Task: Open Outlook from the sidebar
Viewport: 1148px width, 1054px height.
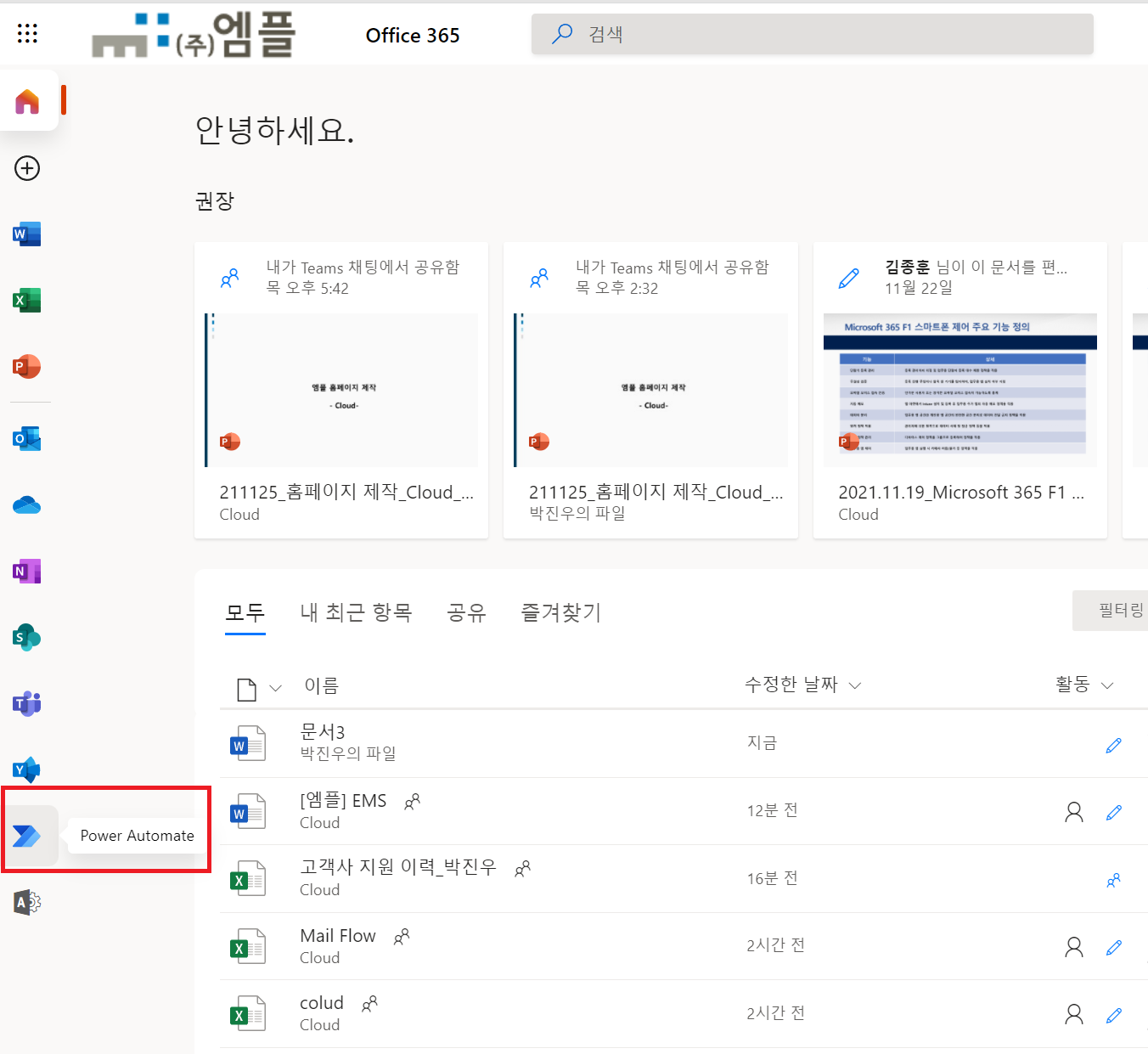Action: [x=27, y=439]
